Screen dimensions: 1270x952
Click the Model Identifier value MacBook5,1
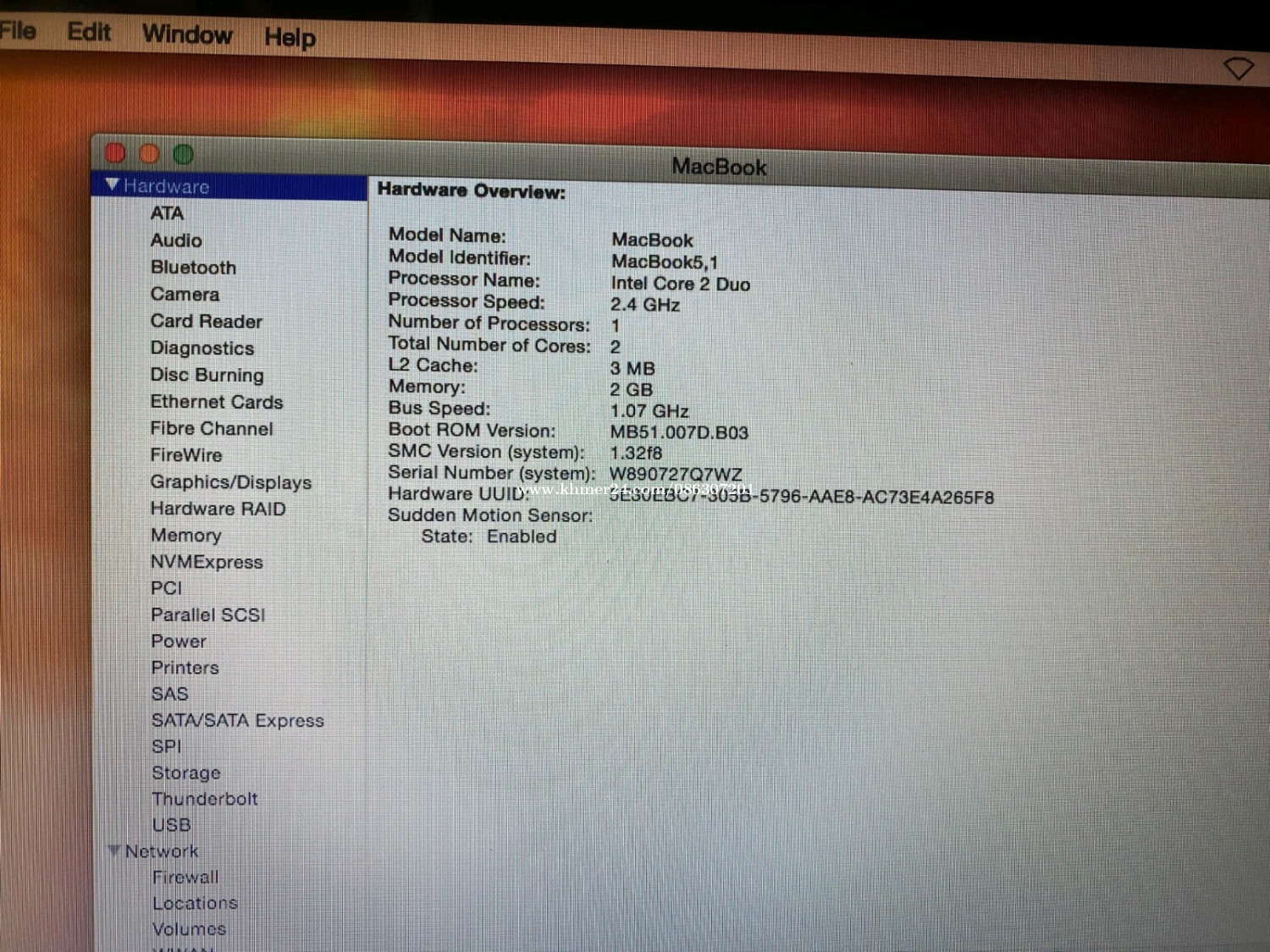click(665, 262)
